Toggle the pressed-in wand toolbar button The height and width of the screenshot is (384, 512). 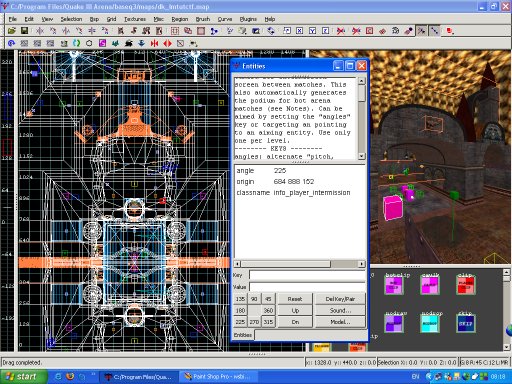coord(422,31)
